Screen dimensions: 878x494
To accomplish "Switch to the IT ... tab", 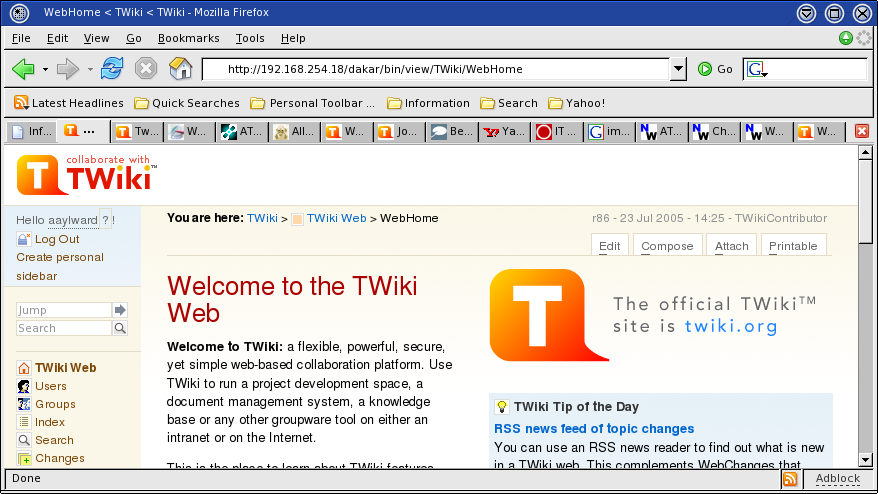I will point(557,132).
